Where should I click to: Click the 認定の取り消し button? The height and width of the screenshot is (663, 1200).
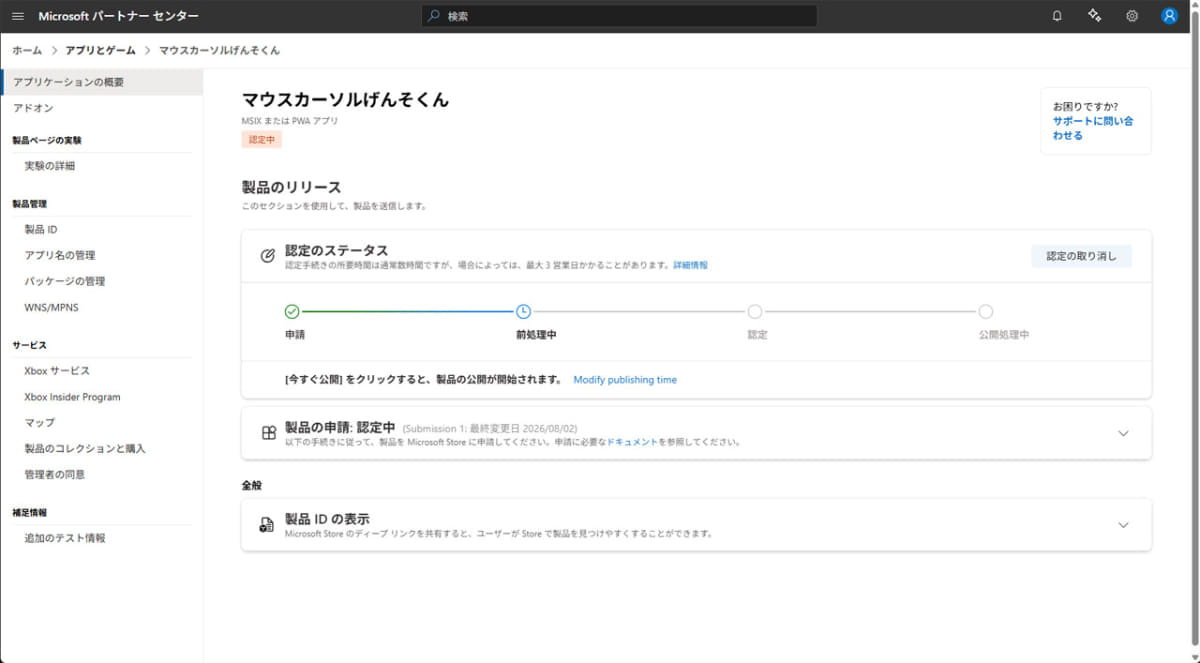(1081, 256)
